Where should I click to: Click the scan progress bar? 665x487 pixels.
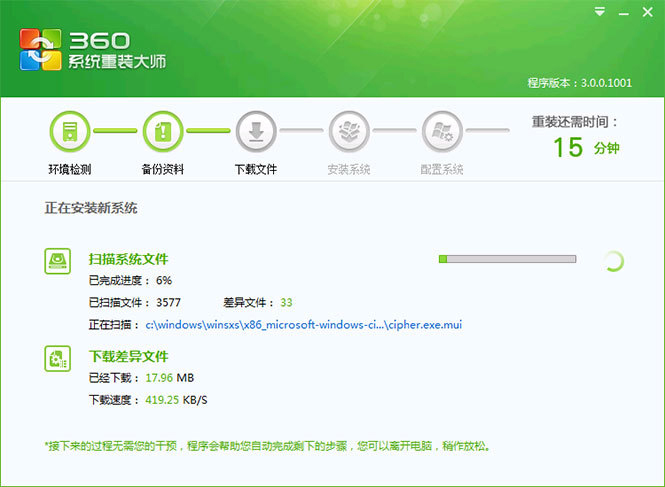pos(507,259)
